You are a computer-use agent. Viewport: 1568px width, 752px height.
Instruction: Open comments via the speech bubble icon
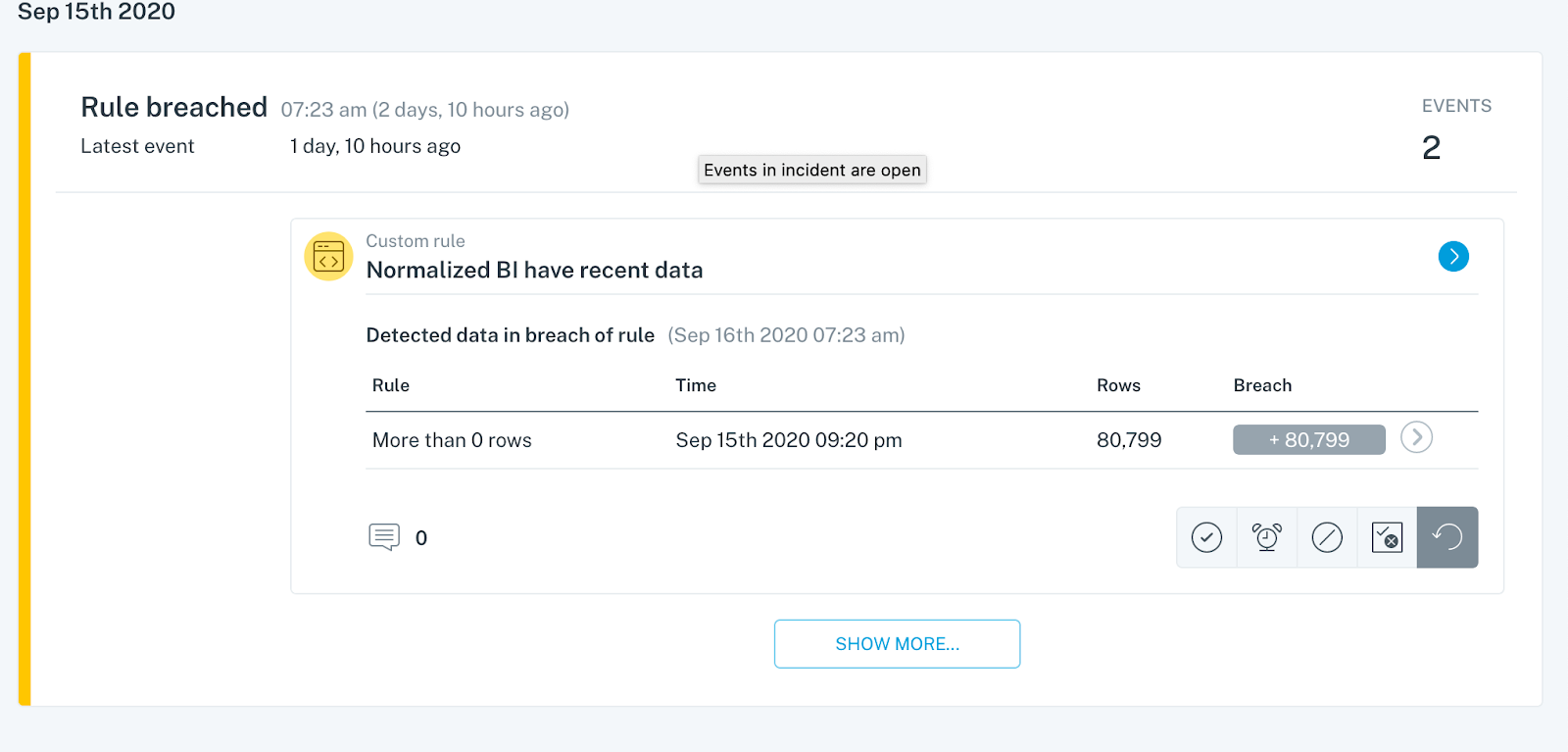[x=384, y=537]
